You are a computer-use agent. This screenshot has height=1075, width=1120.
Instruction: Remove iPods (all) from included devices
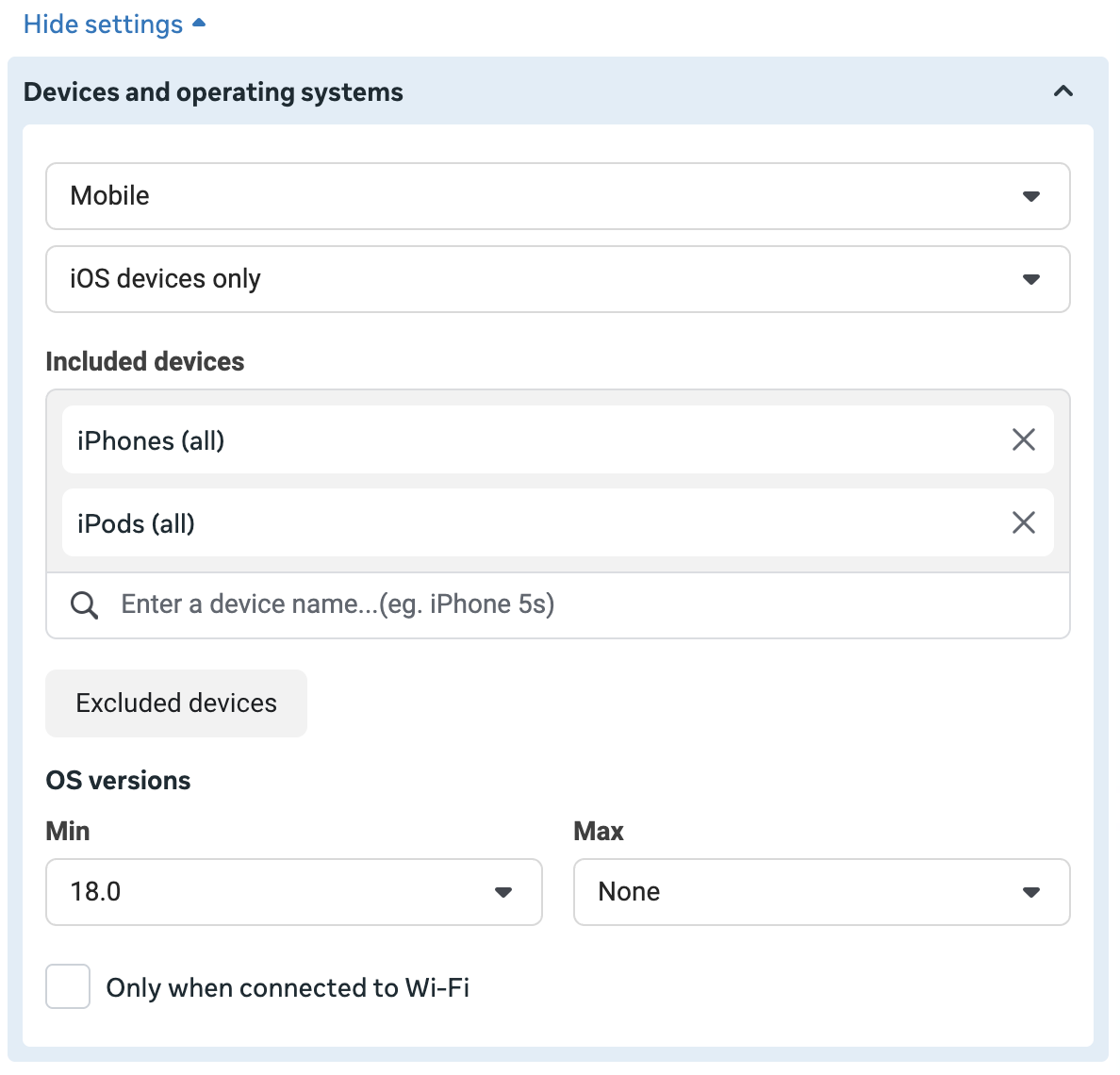tap(1024, 522)
